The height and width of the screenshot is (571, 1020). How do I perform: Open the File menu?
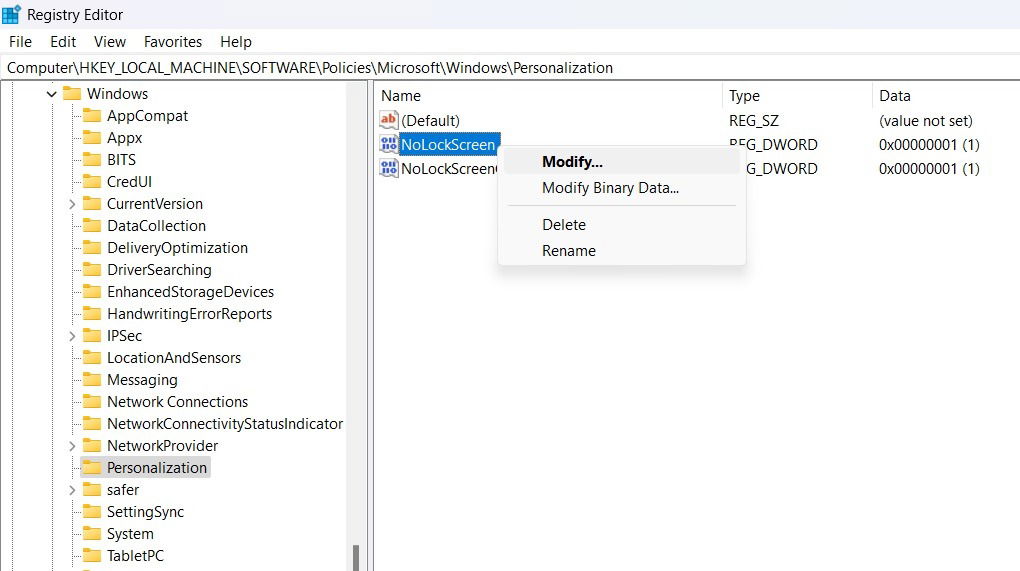pyautogui.click(x=20, y=42)
